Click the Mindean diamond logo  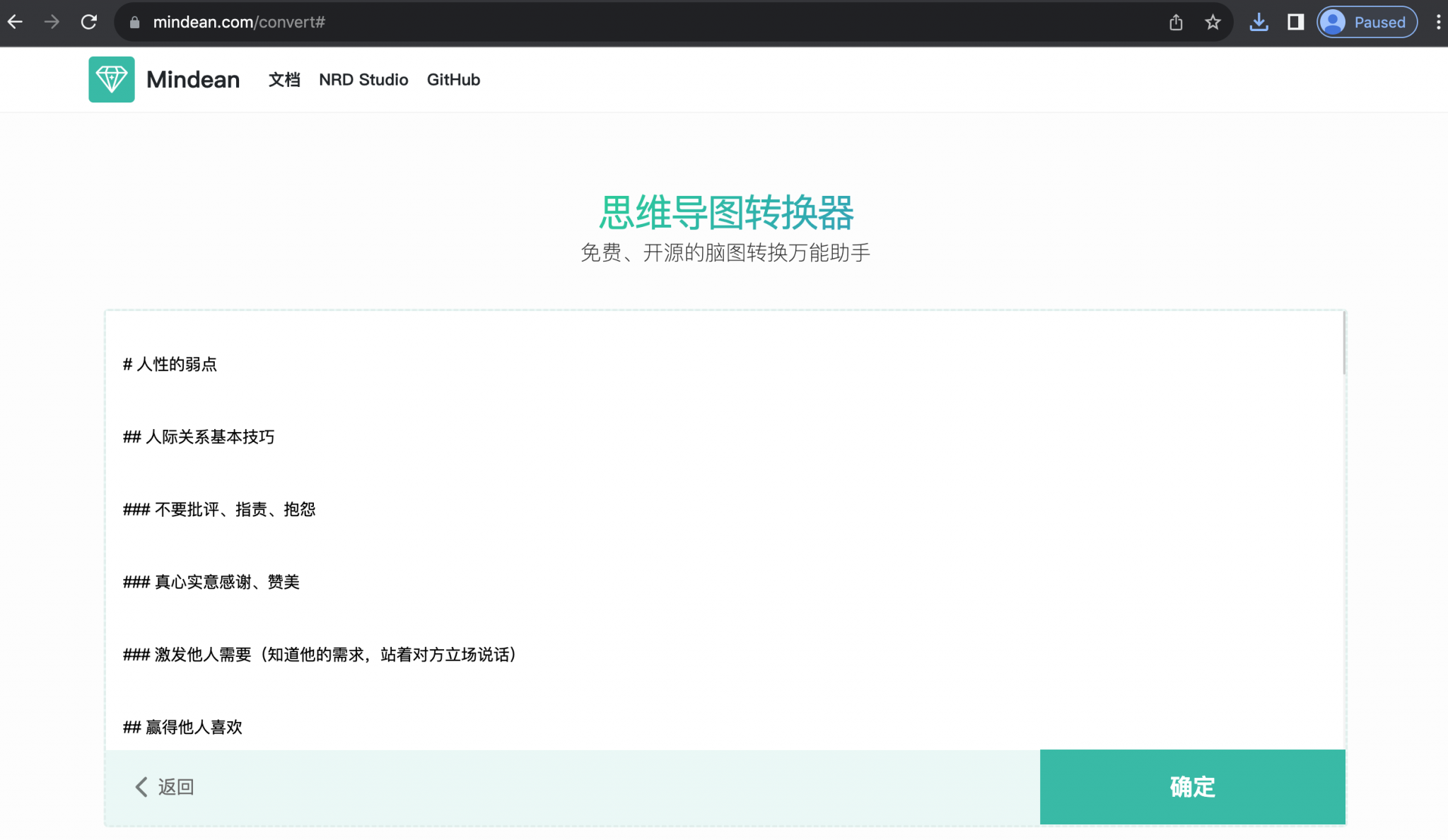point(111,79)
